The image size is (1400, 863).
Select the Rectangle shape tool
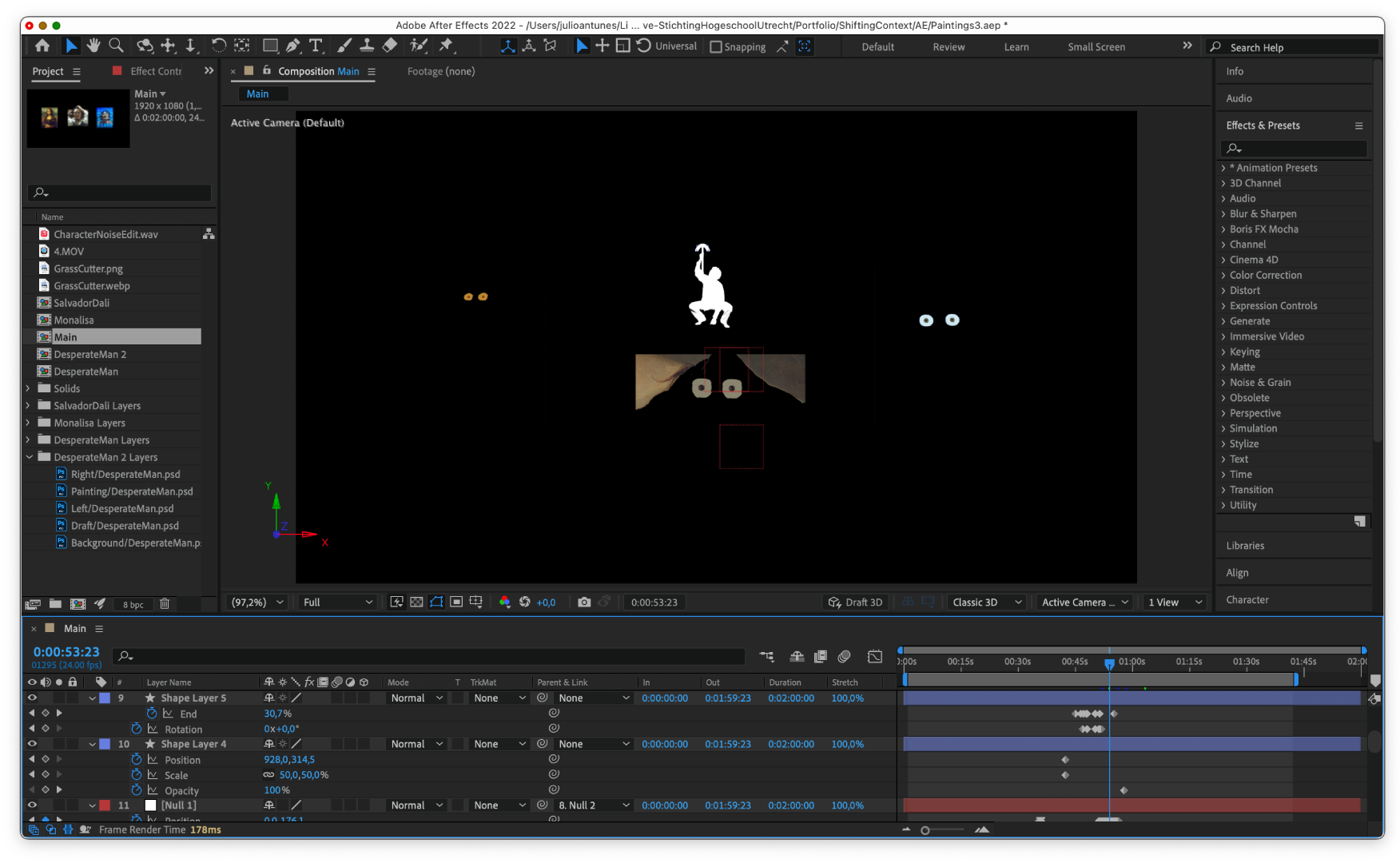pyautogui.click(x=271, y=46)
